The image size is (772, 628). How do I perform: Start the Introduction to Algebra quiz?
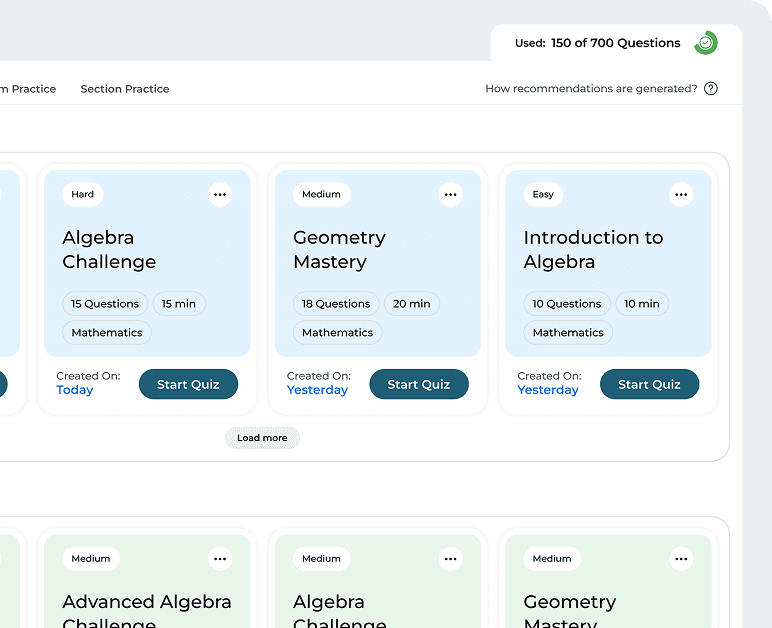point(649,384)
